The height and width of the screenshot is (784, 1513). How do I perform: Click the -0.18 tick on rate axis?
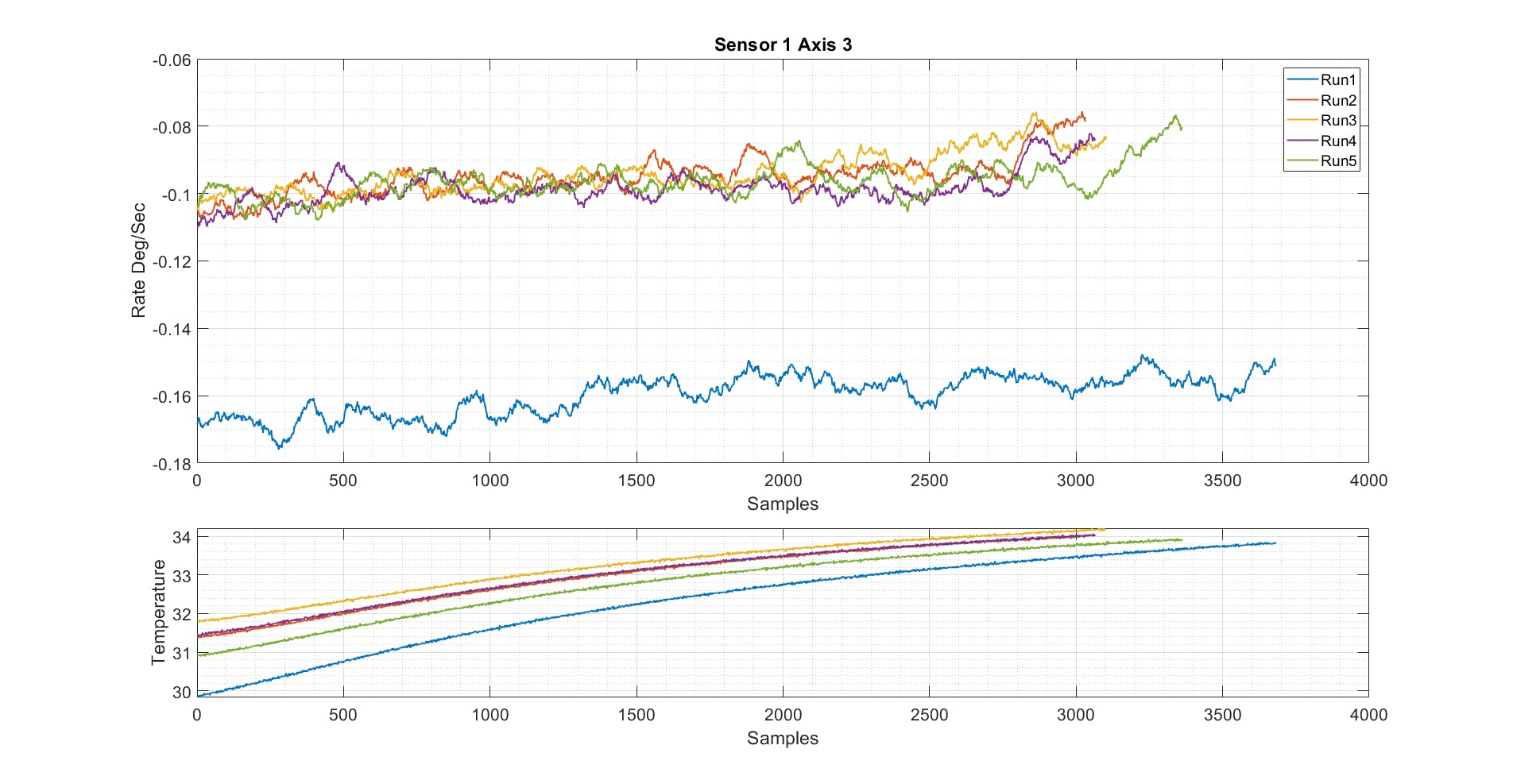172,464
